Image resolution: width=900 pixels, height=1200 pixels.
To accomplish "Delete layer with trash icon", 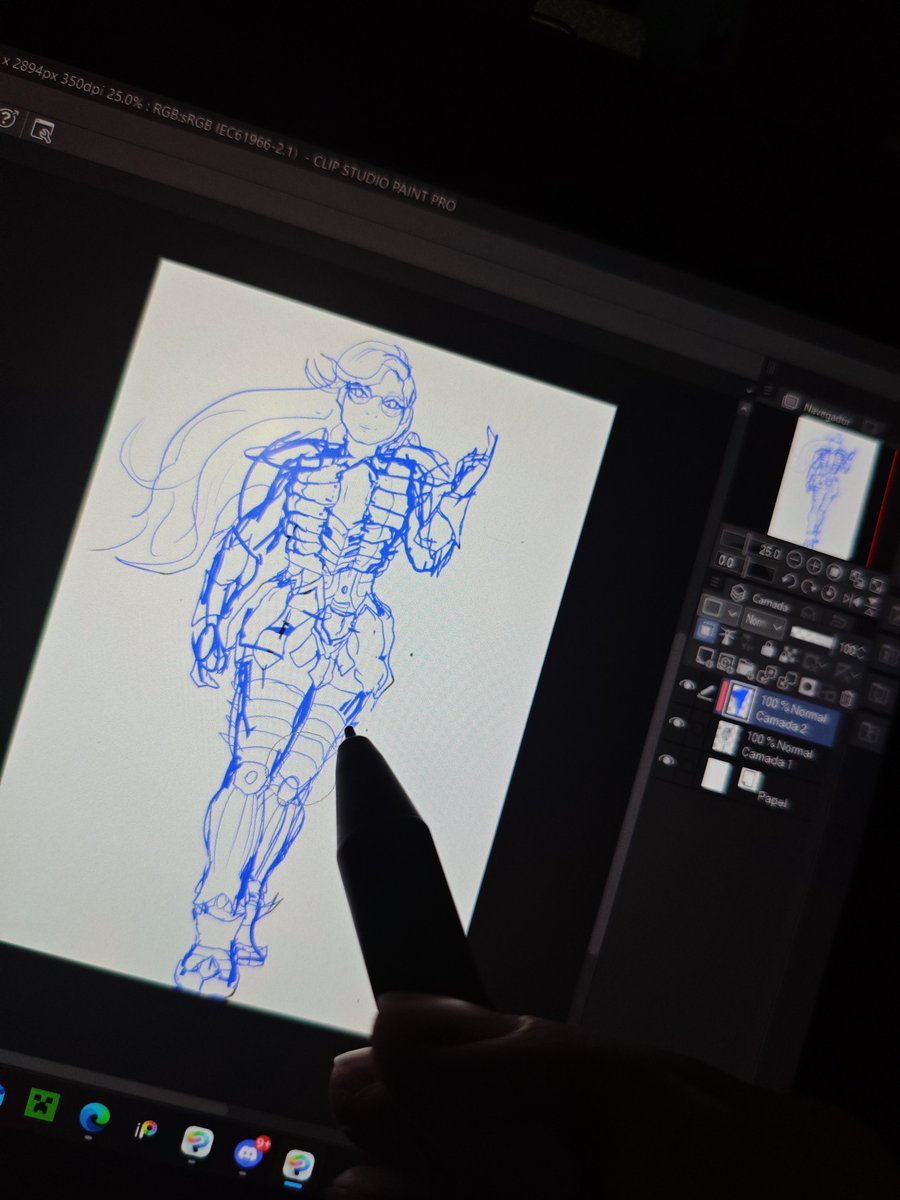I will pyautogui.click(x=848, y=699).
